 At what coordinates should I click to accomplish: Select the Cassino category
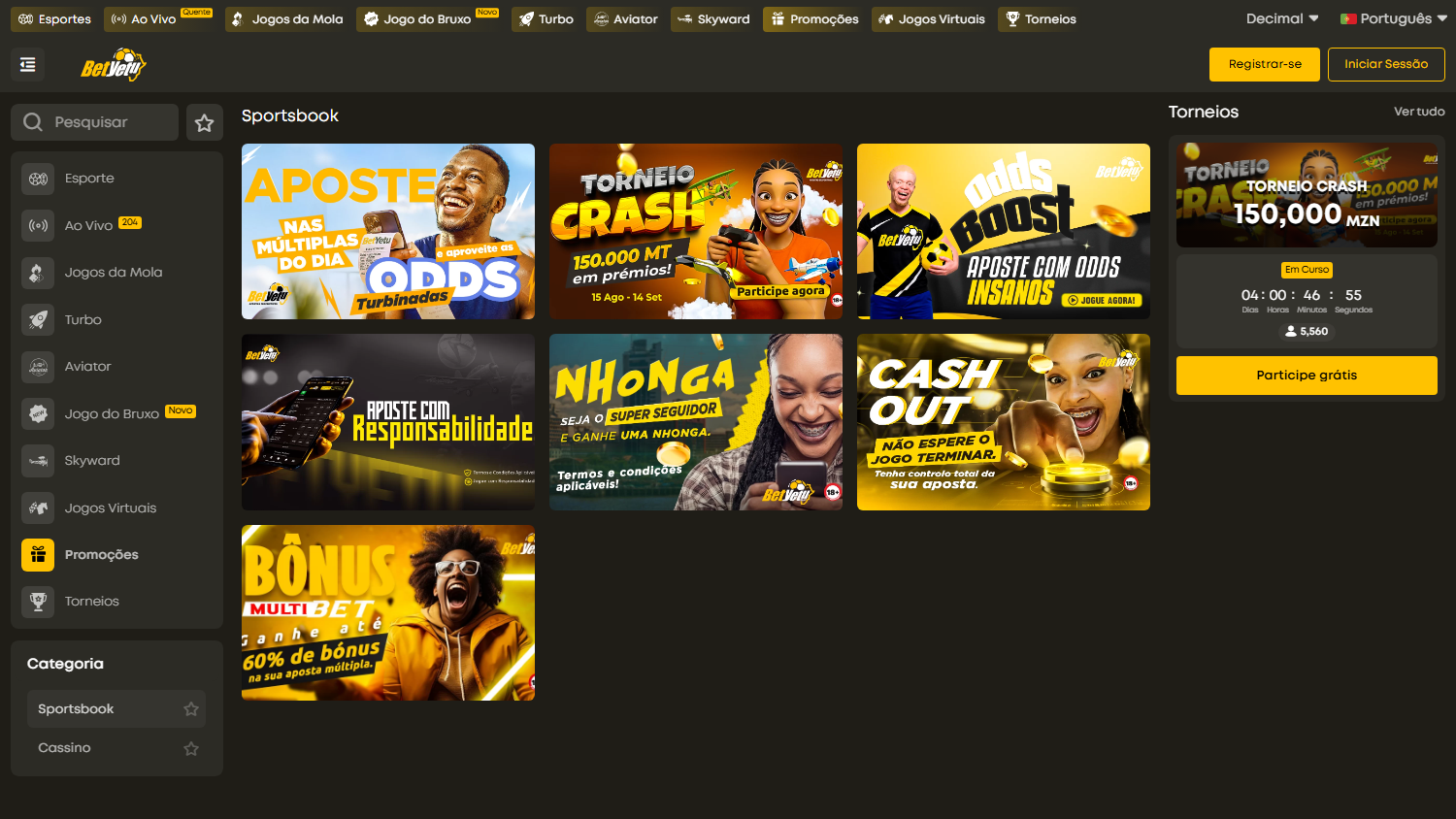click(x=116, y=748)
